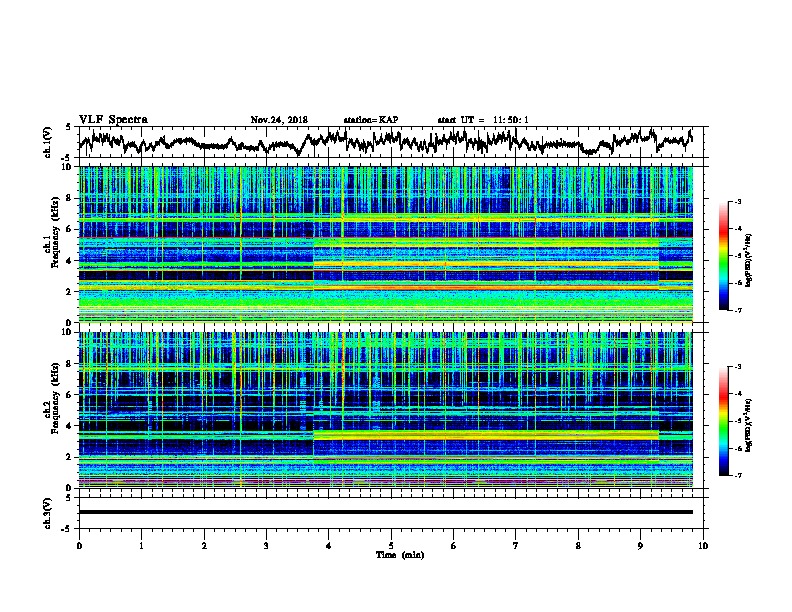Viewport: 792px width, 612px height.
Task: Click the ch.1 voltage waveform trace
Action: coord(385,141)
